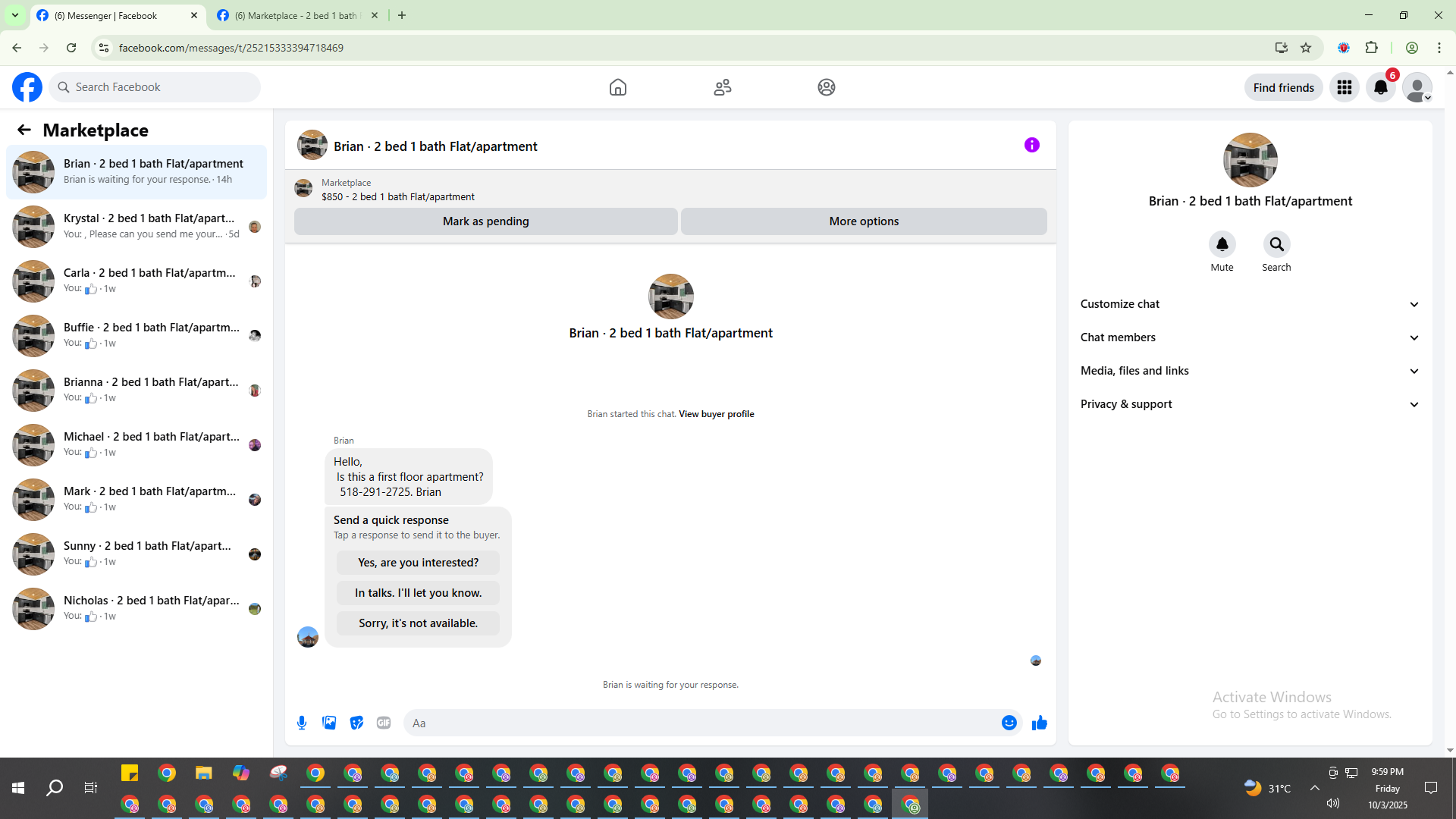Viewport: 1456px width, 819px height.
Task: Open conversation information purple icon
Action: click(x=1032, y=145)
